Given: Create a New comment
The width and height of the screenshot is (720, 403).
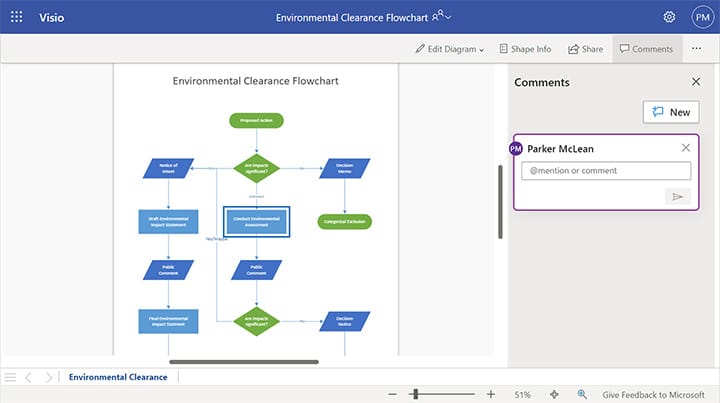Looking at the screenshot, I should (x=670, y=112).
